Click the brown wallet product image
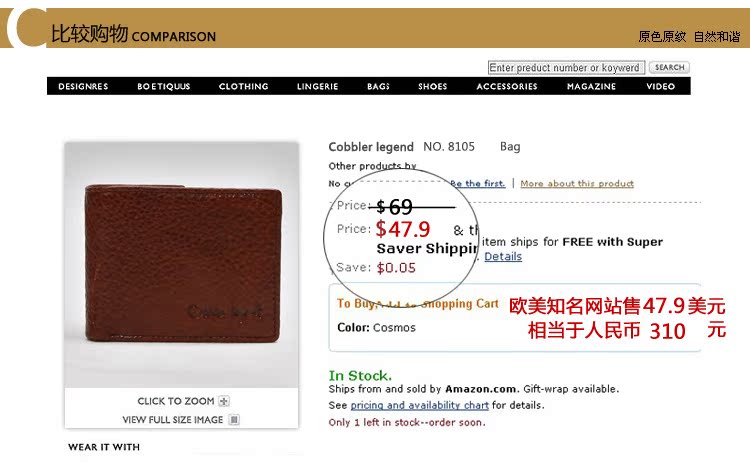Screen dimensions: 750x463 click(x=182, y=264)
